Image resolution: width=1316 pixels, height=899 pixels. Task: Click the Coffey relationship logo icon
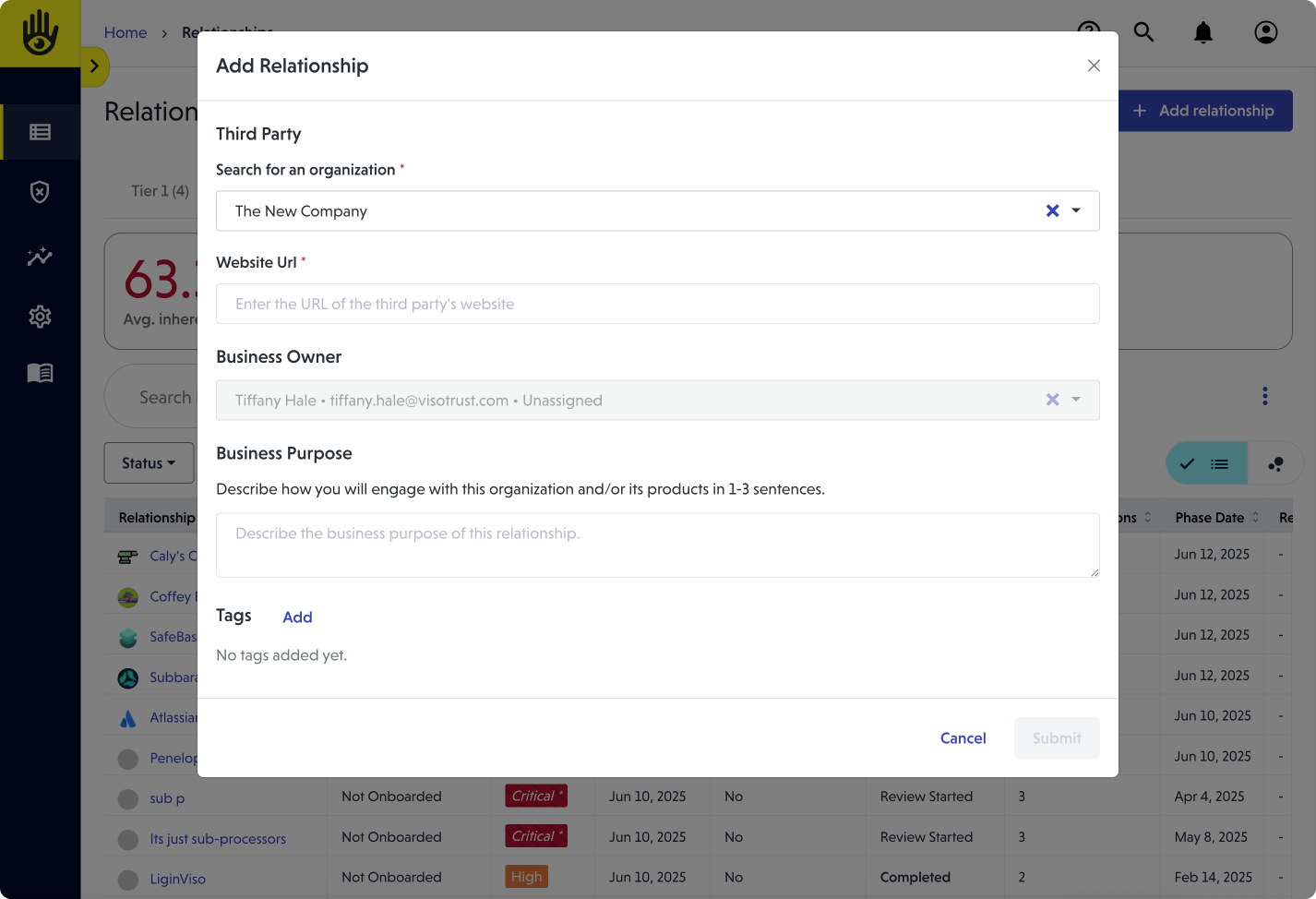[128, 597]
